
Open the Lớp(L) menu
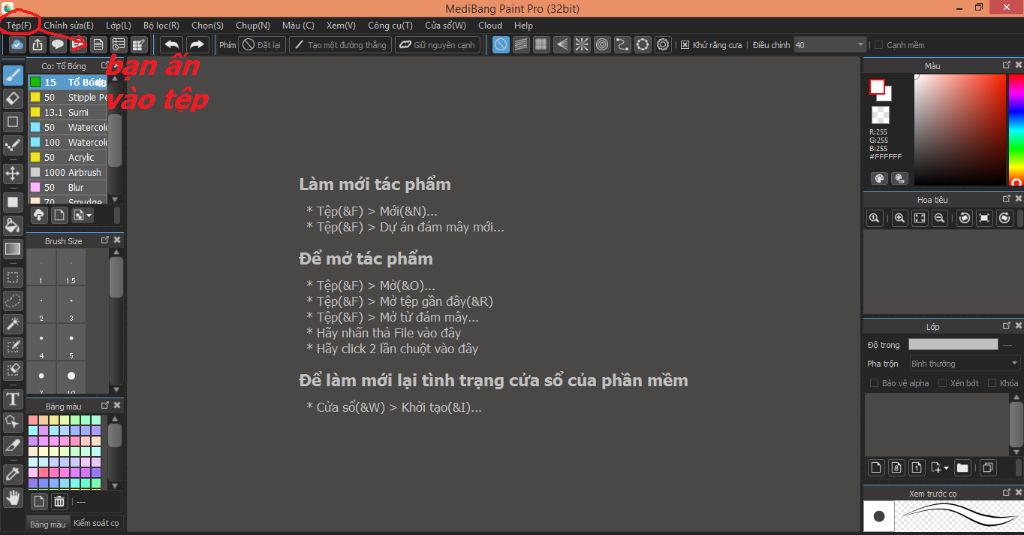(x=118, y=25)
